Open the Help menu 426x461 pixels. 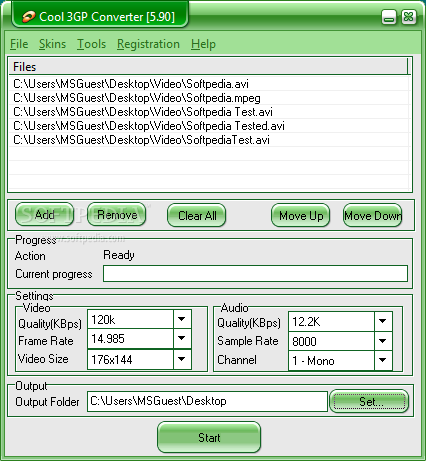point(203,44)
